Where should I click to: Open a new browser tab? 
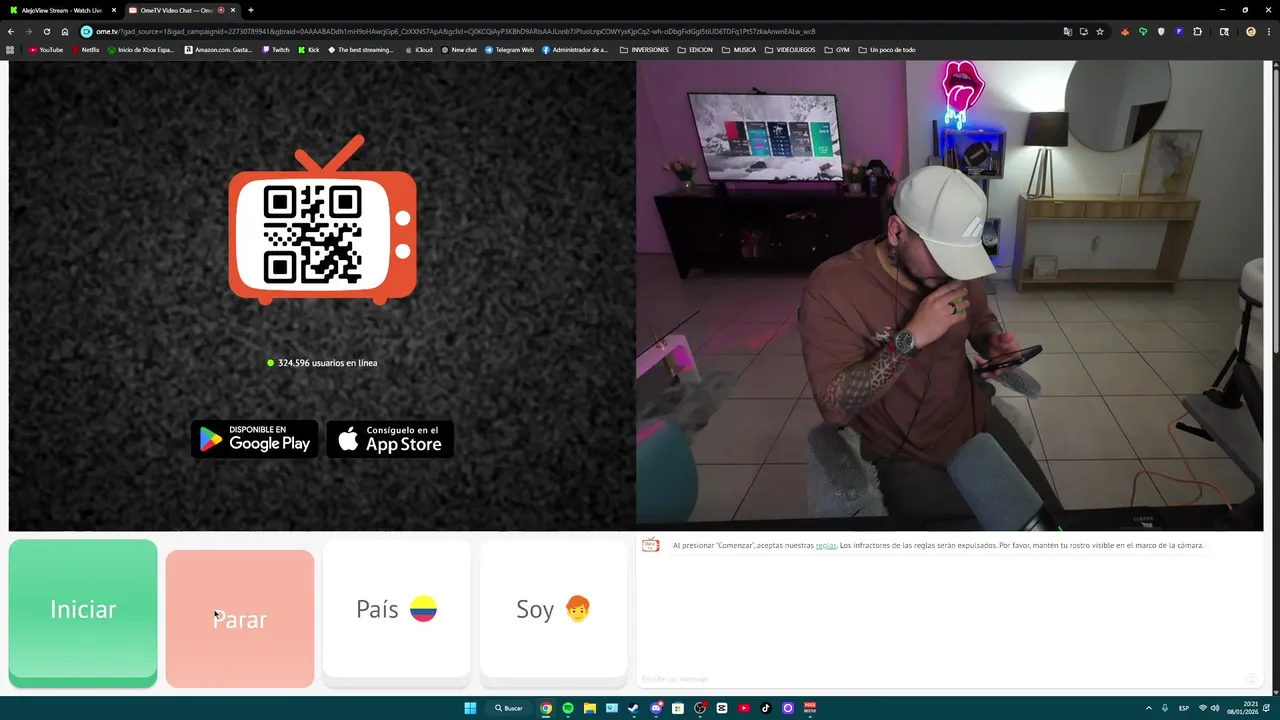click(x=250, y=10)
